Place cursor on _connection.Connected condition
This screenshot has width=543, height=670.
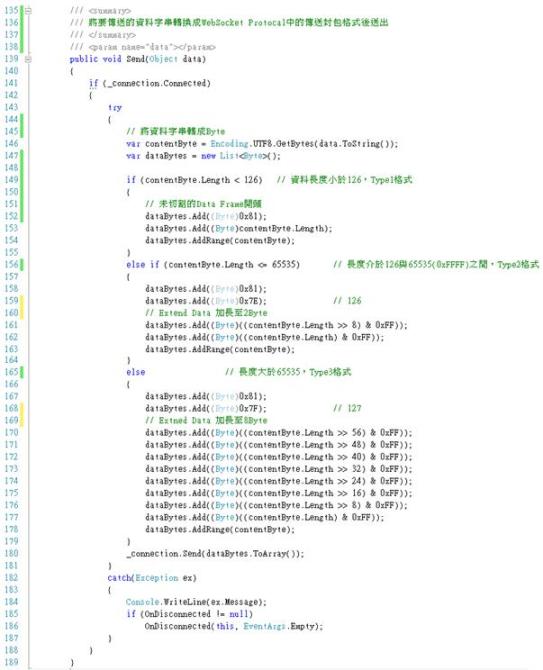(156, 83)
